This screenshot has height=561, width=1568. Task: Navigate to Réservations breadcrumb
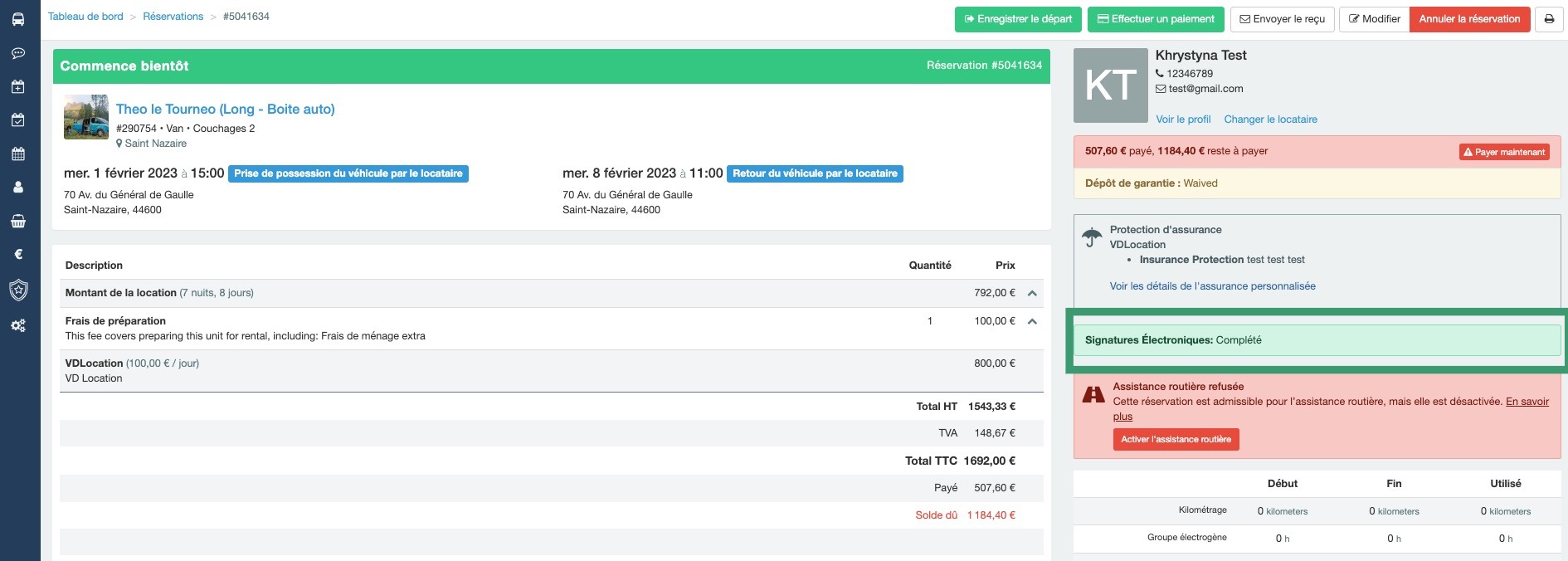point(173,17)
